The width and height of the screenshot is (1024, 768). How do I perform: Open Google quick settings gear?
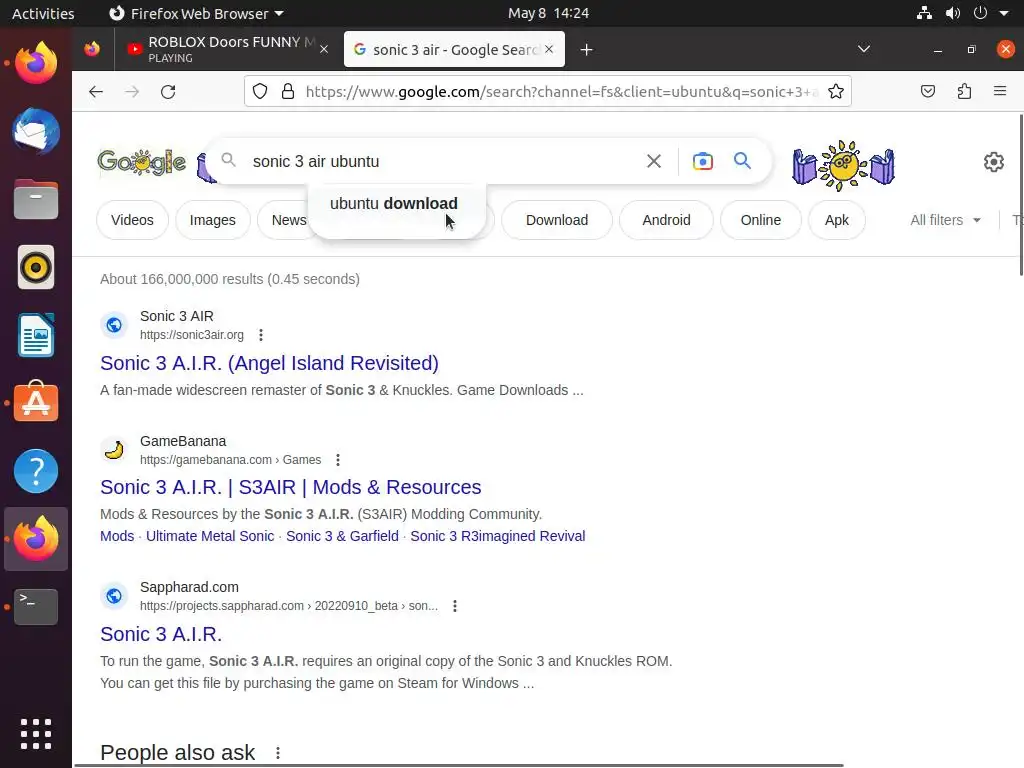pyautogui.click(x=993, y=162)
